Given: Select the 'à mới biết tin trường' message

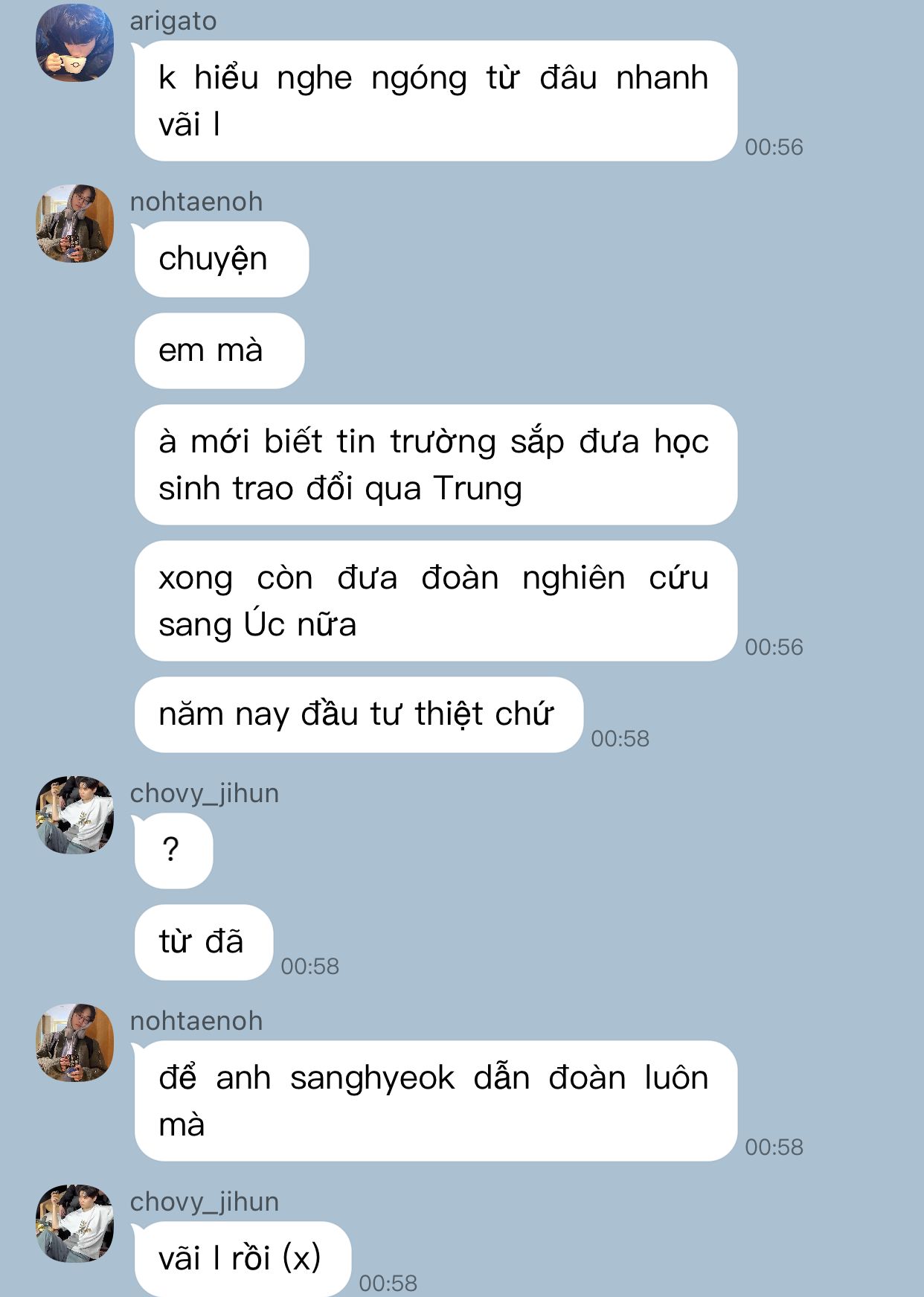Looking at the screenshot, I should pyautogui.click(x=435, y=464).
